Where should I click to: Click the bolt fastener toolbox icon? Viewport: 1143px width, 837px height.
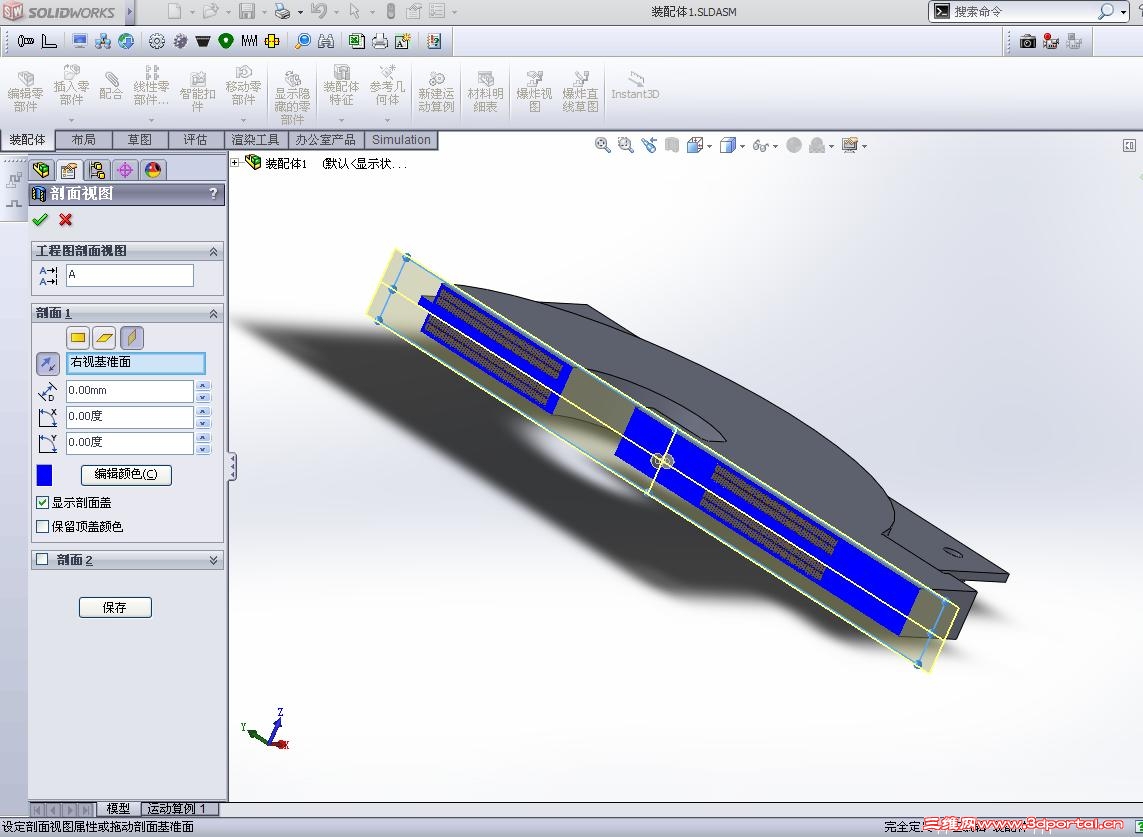click(26, 42)
